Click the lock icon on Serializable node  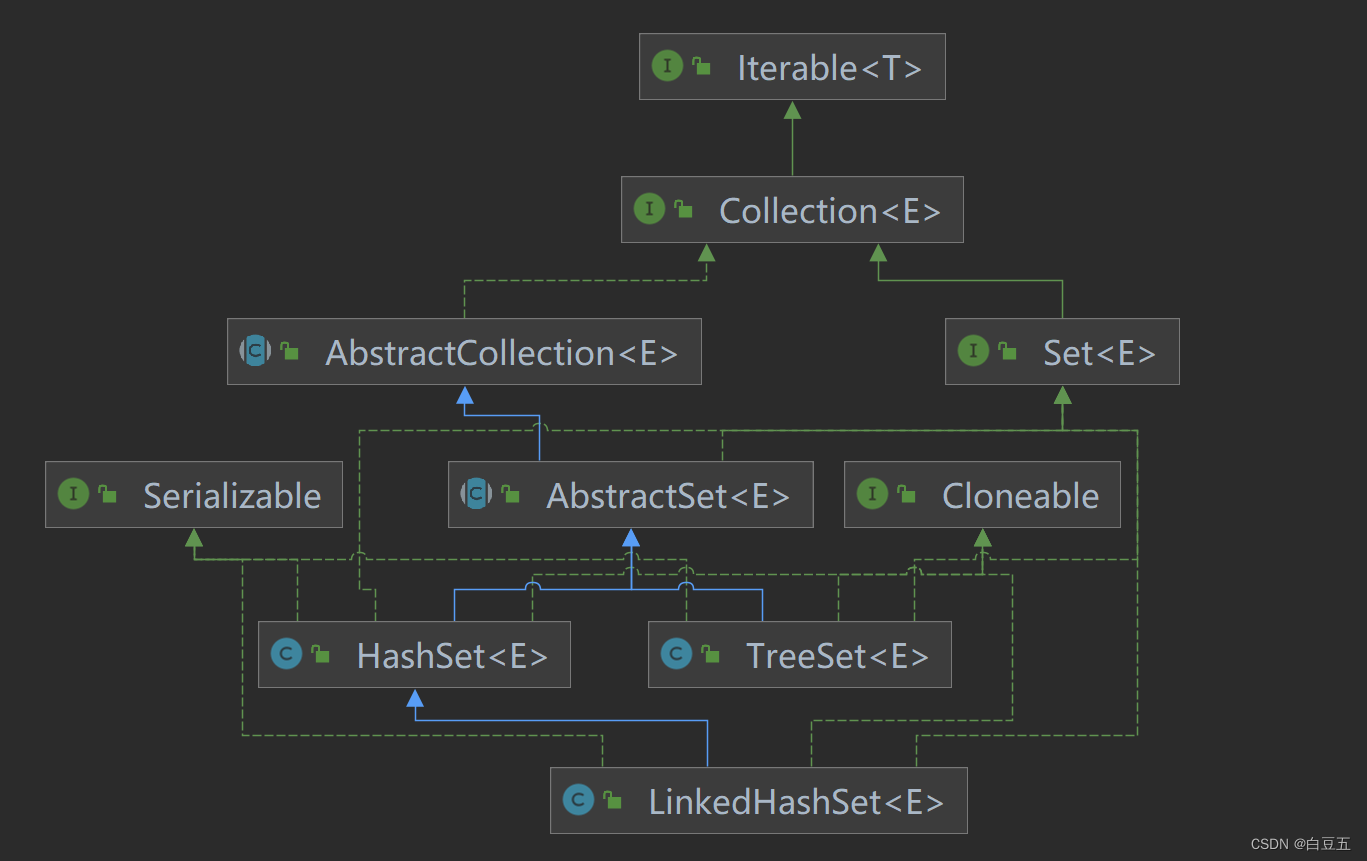click(x=108, y=494)
